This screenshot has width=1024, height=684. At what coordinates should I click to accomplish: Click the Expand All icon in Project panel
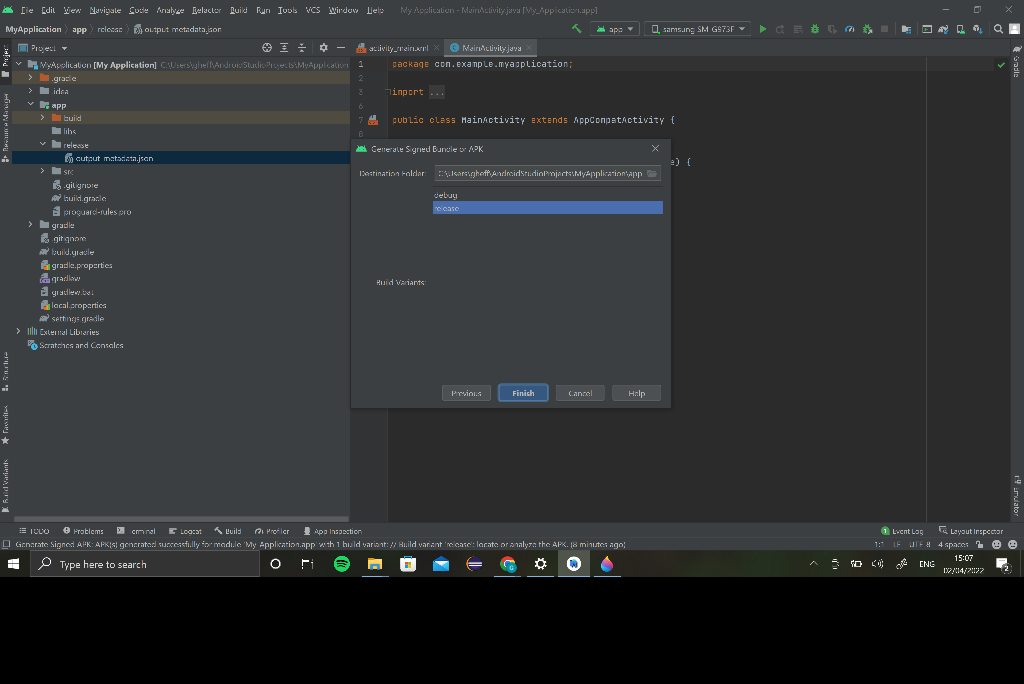284,48
